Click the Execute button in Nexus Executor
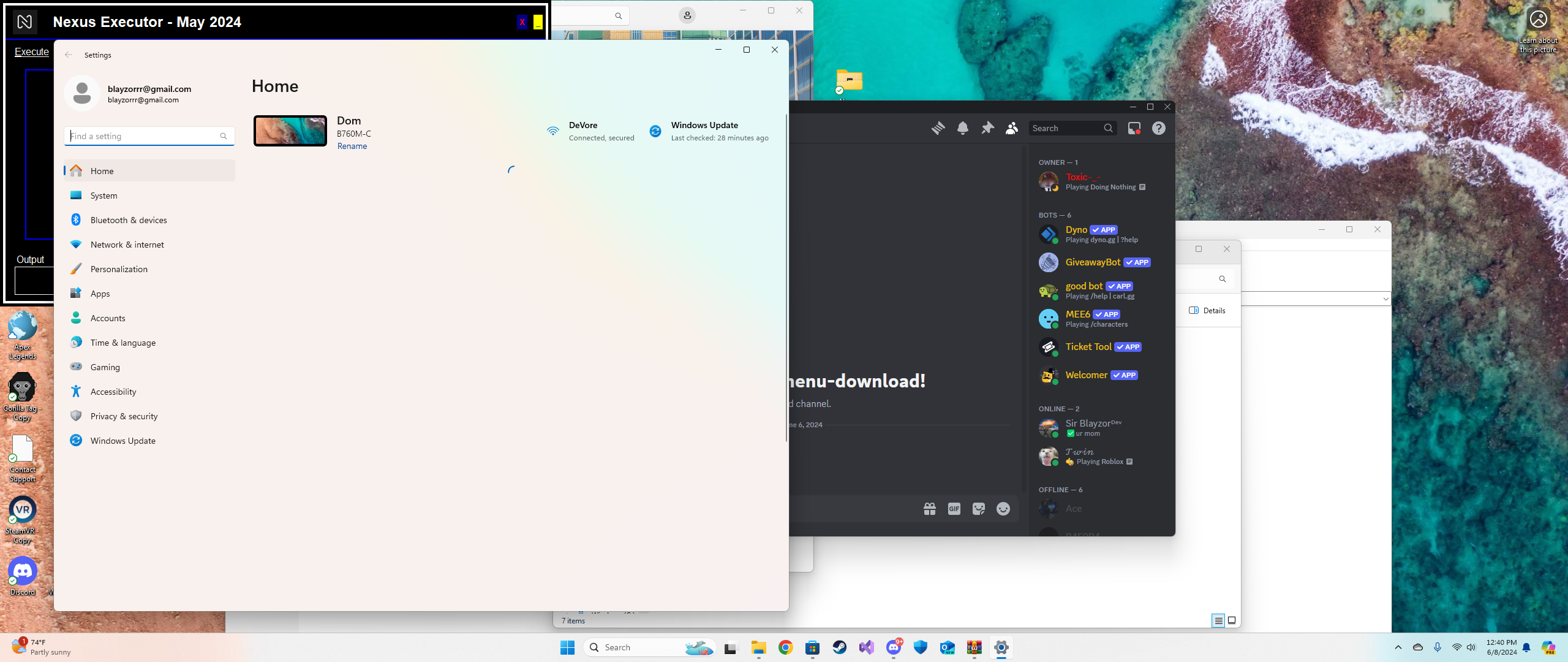This screenshot has height=662, width=1568. click(32, 52)
